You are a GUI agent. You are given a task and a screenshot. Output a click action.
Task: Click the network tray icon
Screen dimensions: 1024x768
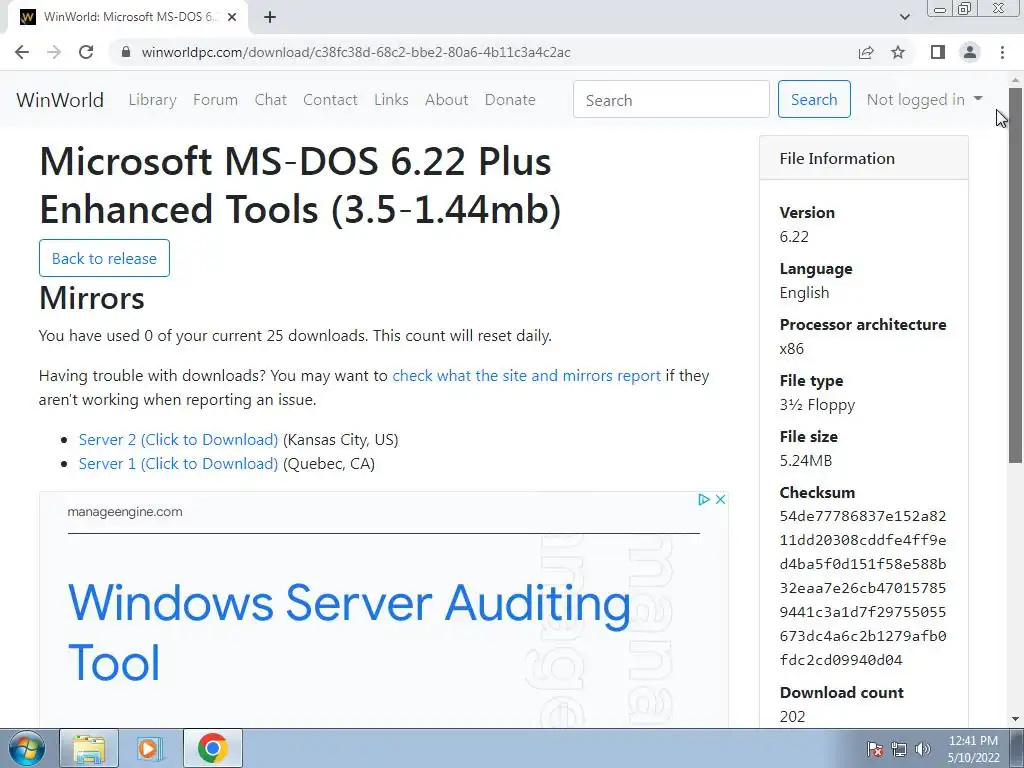pyautogui.click(x=899, y=749)
